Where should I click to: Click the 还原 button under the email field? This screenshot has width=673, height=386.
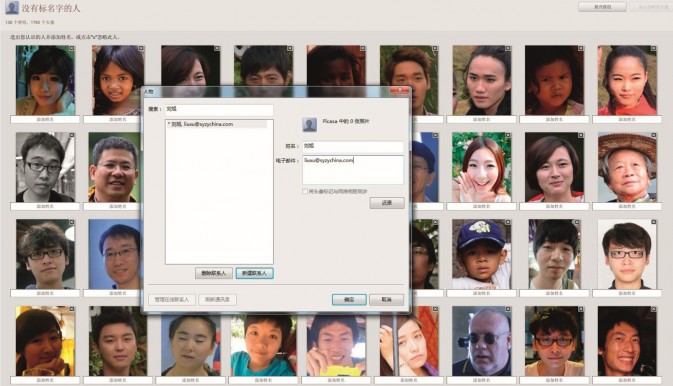(387, 203)
